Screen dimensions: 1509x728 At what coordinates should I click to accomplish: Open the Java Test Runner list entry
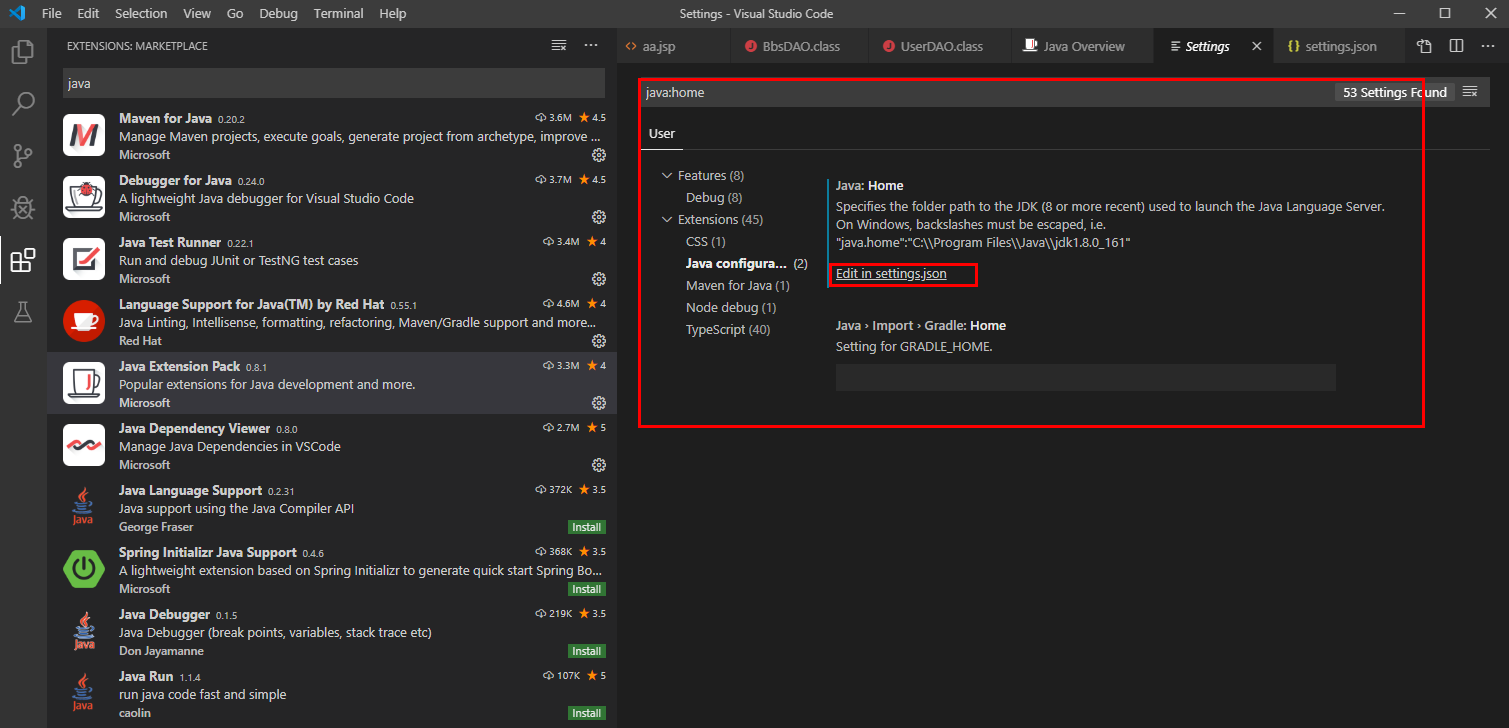click(x=332, y=259)
